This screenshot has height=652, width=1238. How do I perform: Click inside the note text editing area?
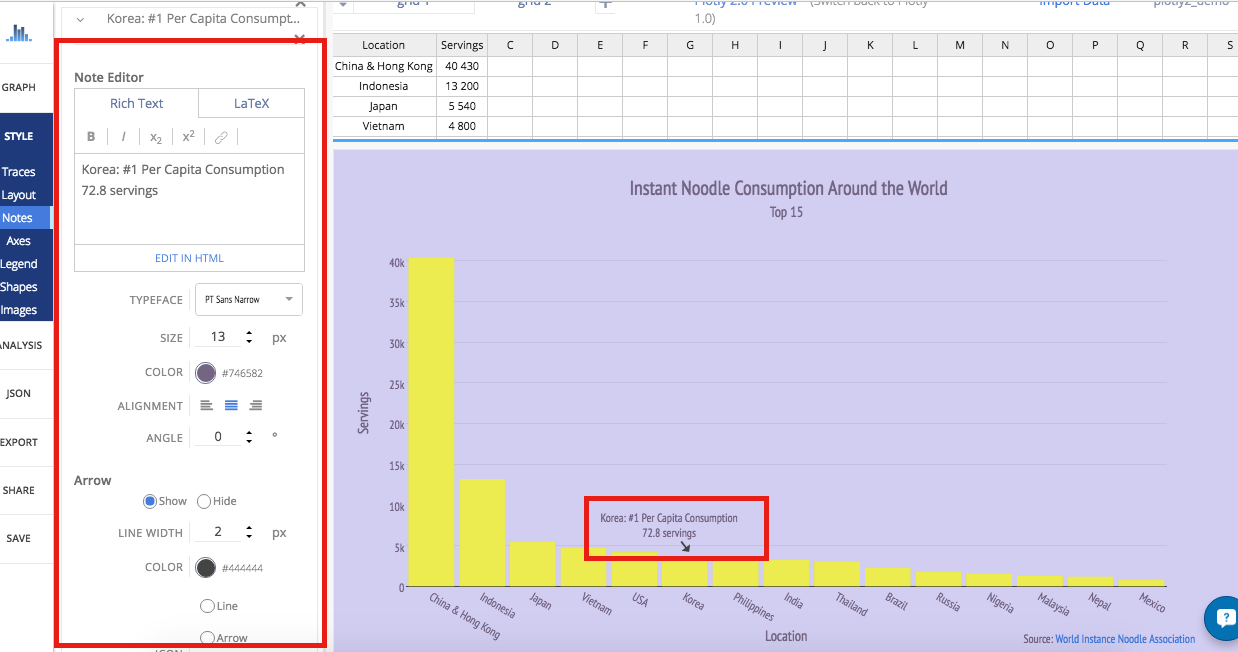click(189, 199)
